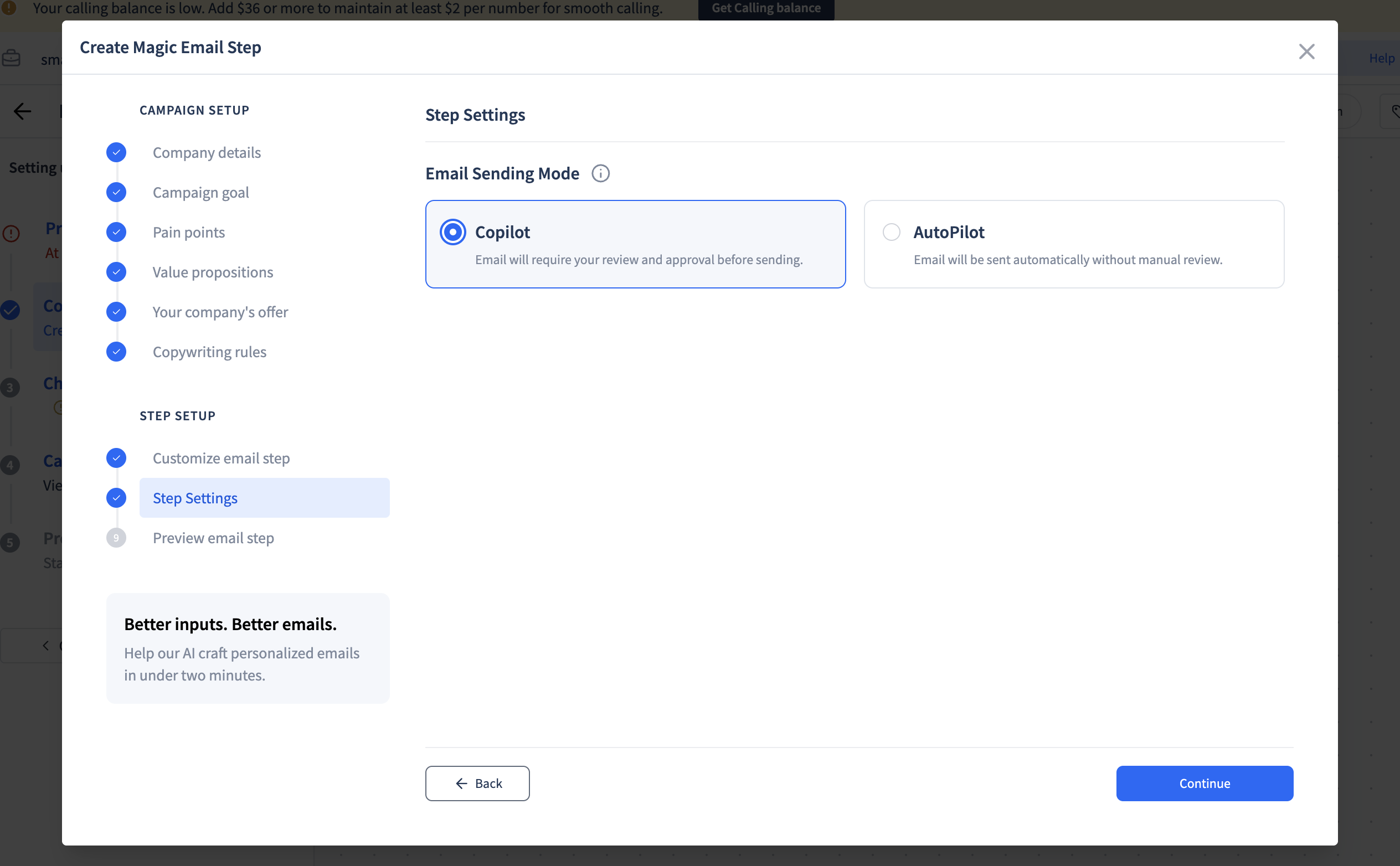Click the Email Sending Mode info icon

point(600,173)
